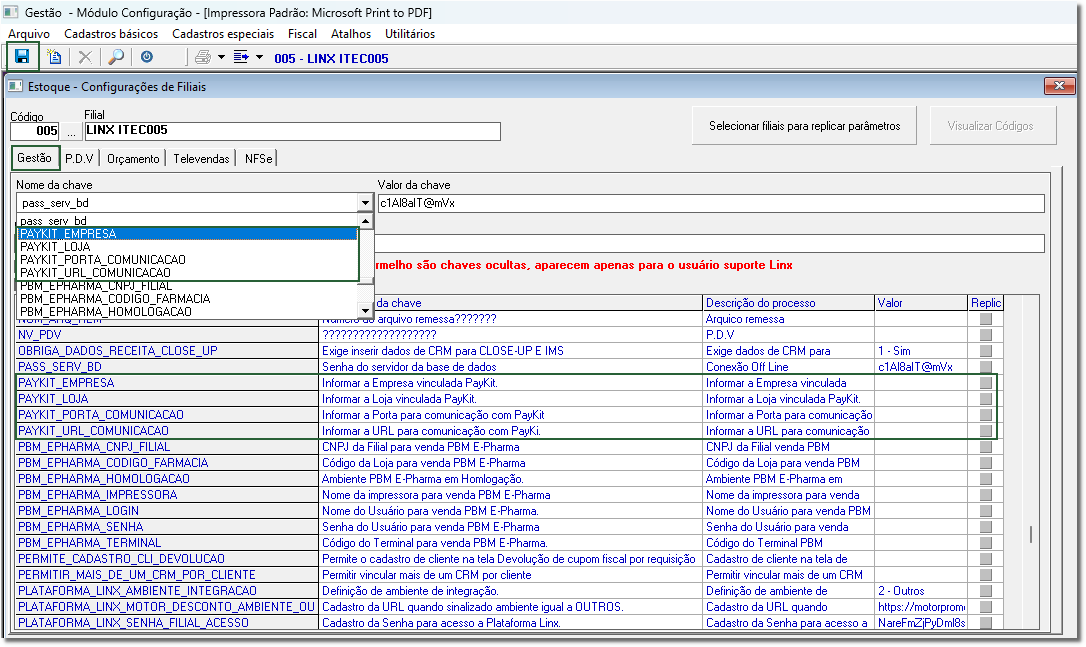Switch to the Televendas tab
The height and width of the screenshot is (647, 1086).
click(202, 159)
